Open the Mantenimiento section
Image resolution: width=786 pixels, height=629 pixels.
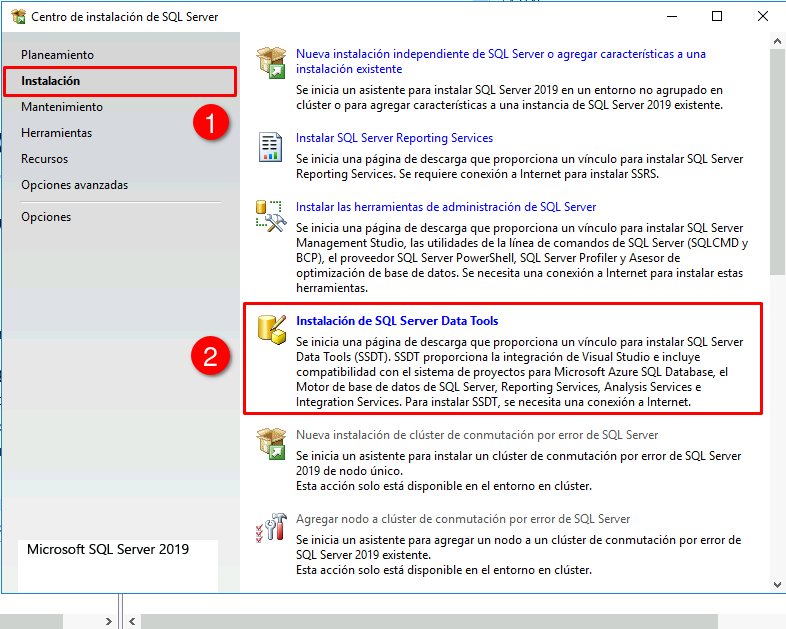pos(62,107)
